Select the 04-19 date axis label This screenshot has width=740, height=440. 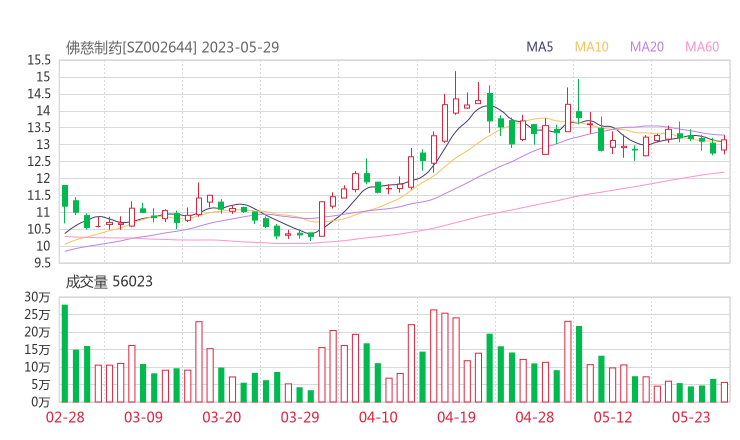(x=456, y=417)
